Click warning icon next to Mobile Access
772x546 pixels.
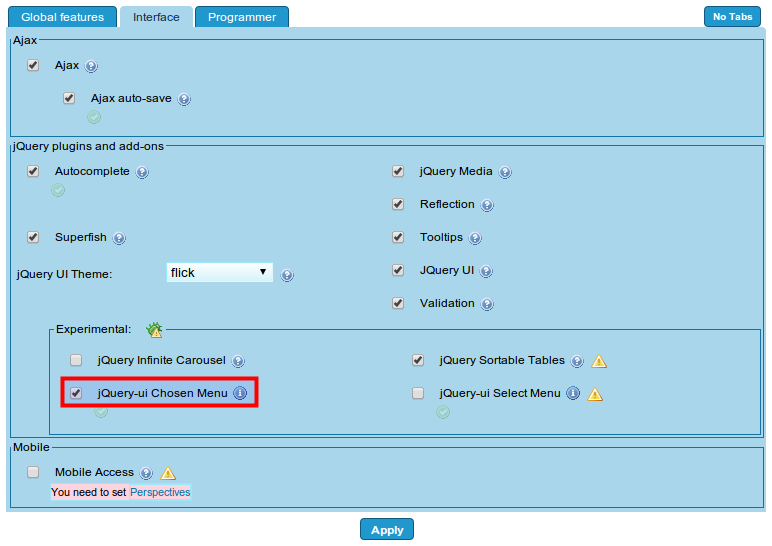pyautogui.click(x=168, y=473)
